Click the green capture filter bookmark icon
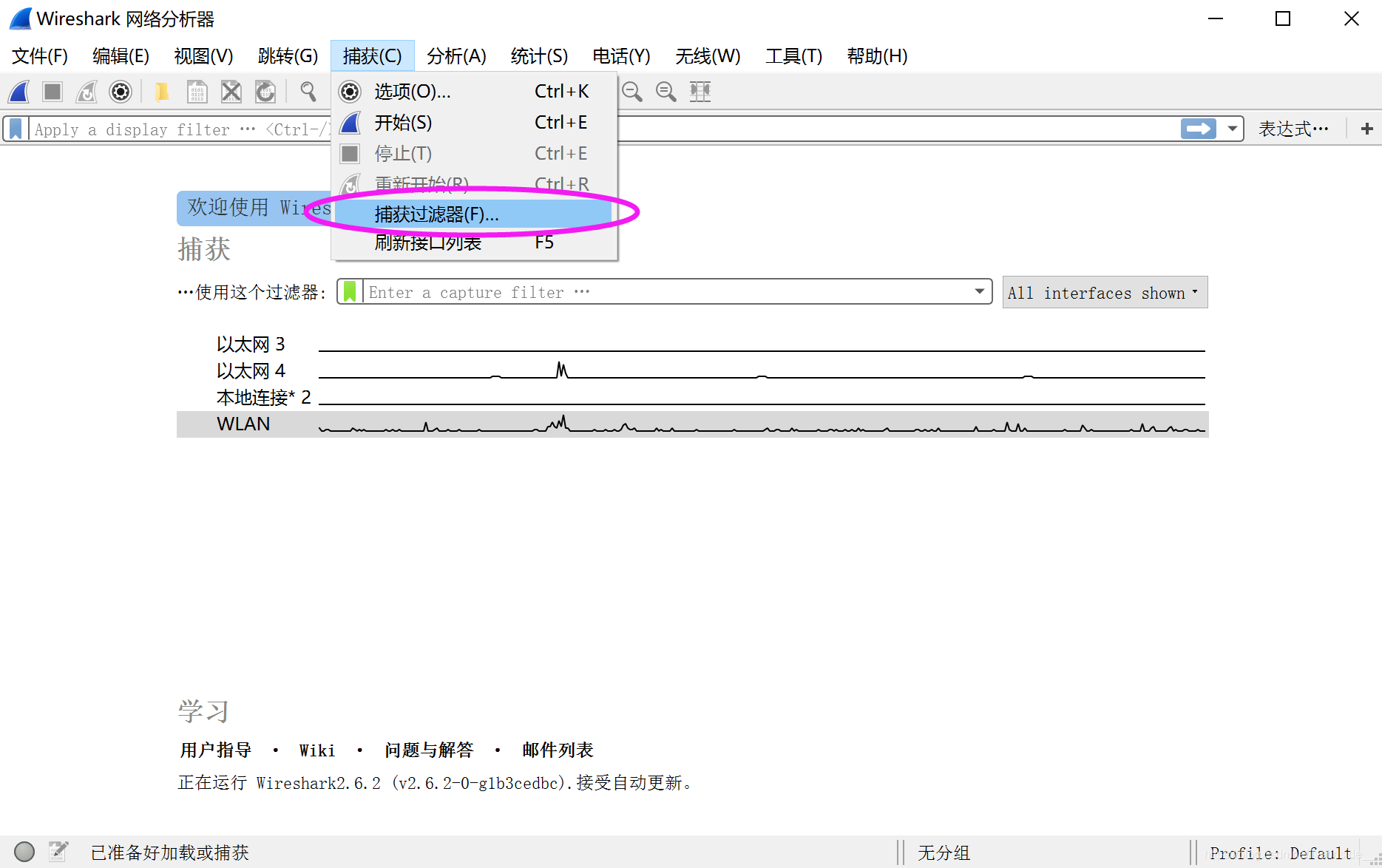The image size is (1382, 868). click(x=350, y=291)
